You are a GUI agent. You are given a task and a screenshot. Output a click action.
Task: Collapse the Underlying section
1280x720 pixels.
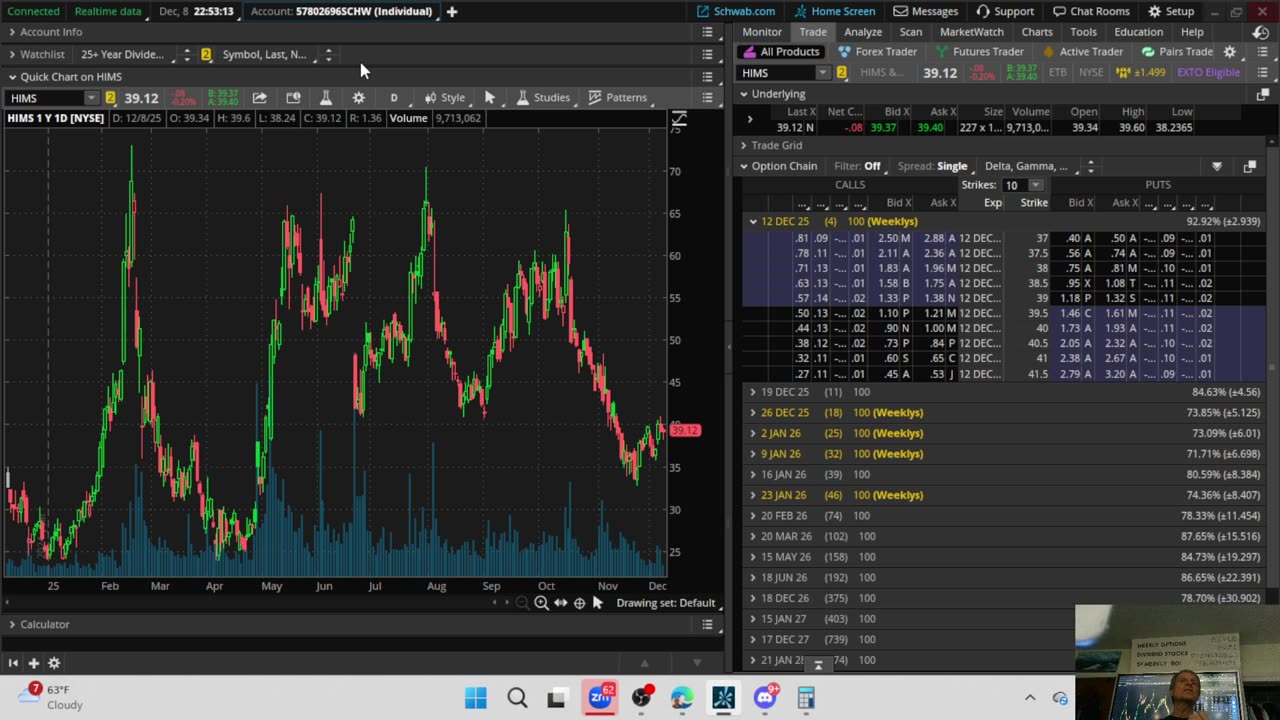pos(744,94)
